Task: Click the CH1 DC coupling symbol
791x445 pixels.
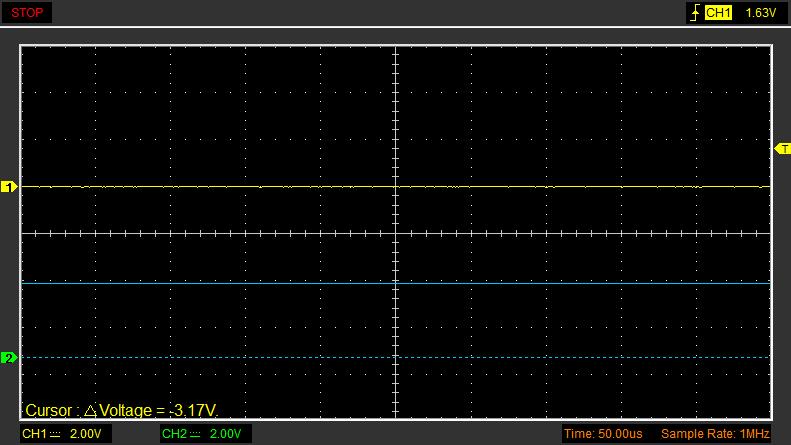Action: click(56, 434)
